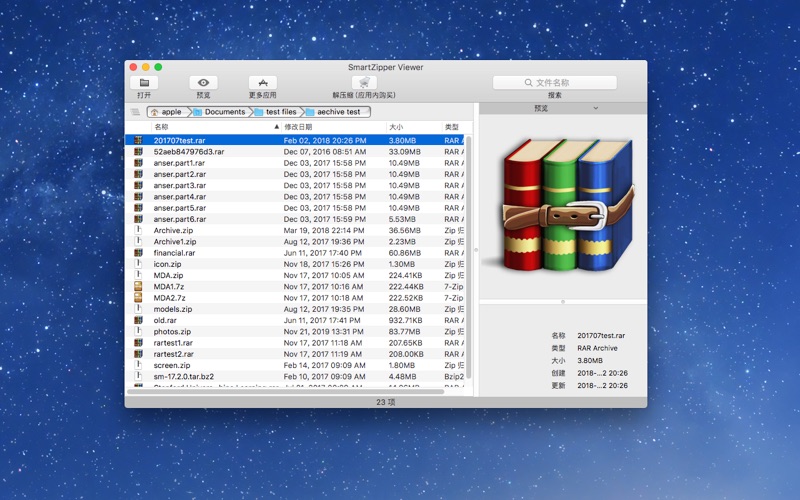Click the list view icon beside path bar
This screenshot has width=800, height=500.
coord(135,112)
